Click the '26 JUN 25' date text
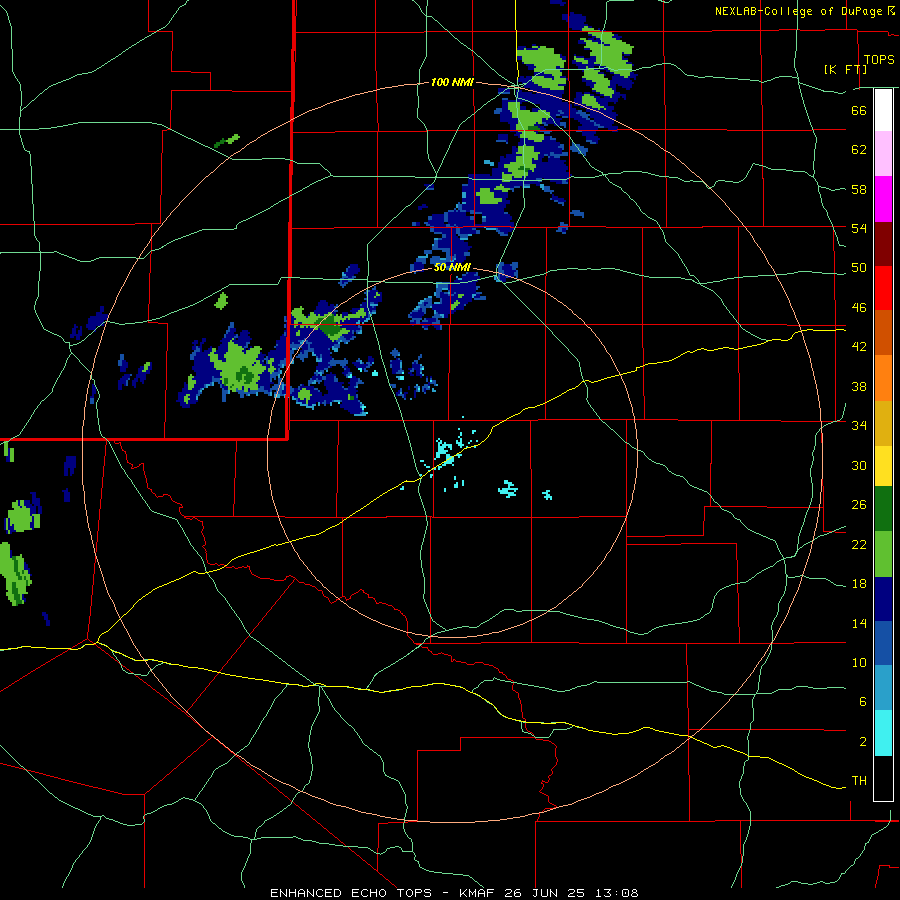Image resolution: width=900 pixels, height=900 pixels. click(545, 893)
